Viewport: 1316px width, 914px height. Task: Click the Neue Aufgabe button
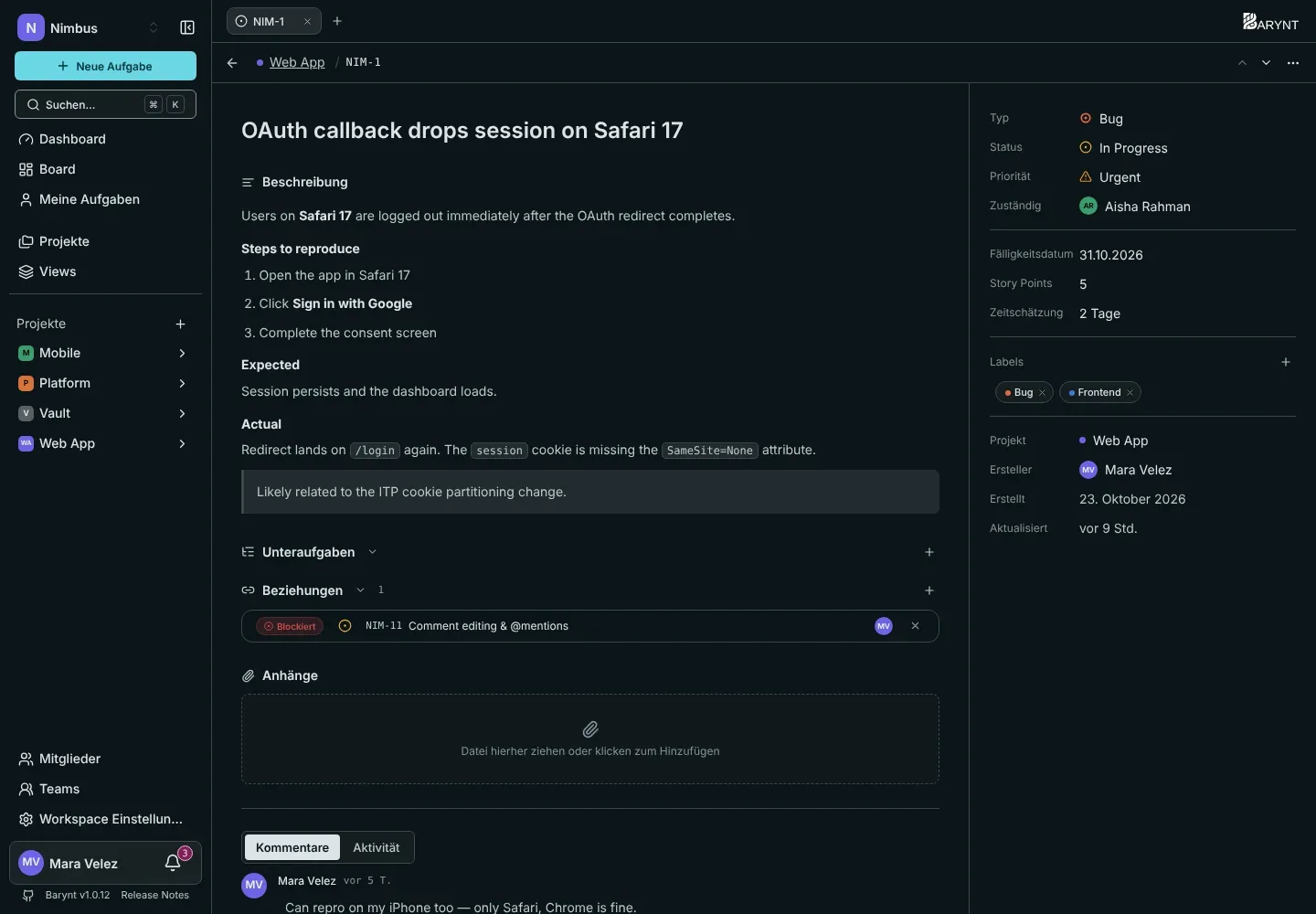click(105, 66)
